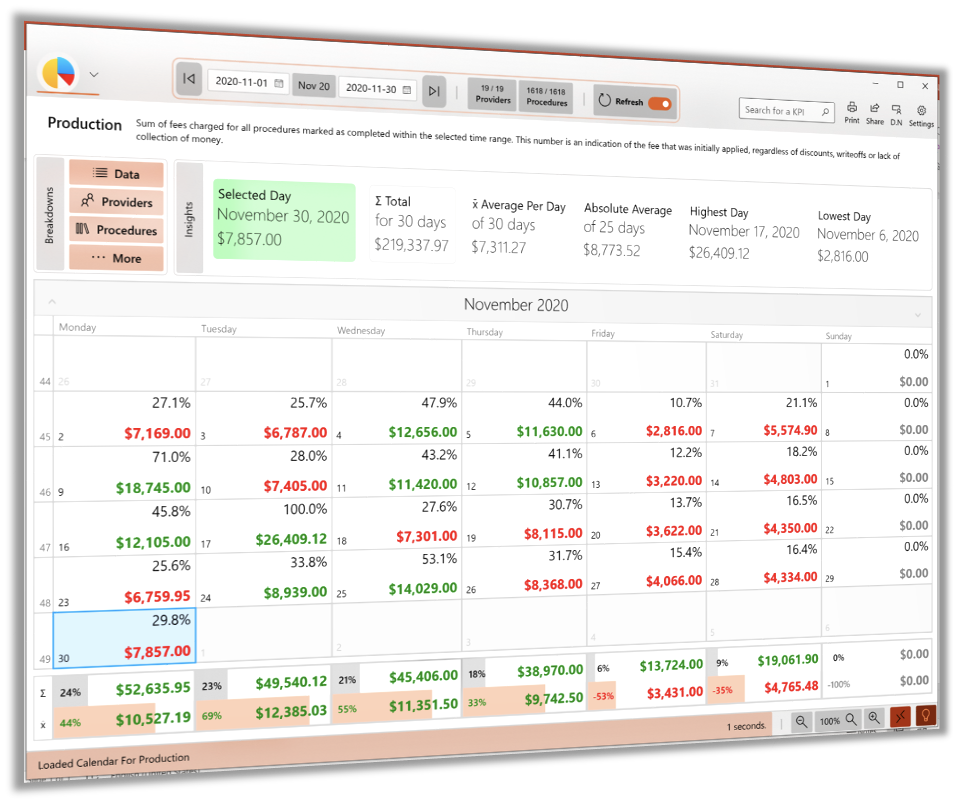Viewport: 958px width, 804px height.
Task: Zoom in using the plus magnifier
Action: click(x=874, y=717)
